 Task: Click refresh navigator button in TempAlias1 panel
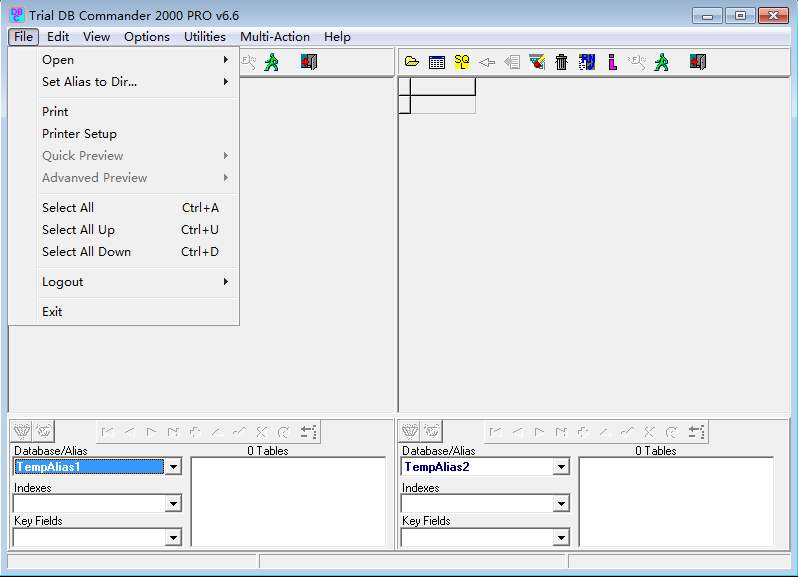[283, 432]
